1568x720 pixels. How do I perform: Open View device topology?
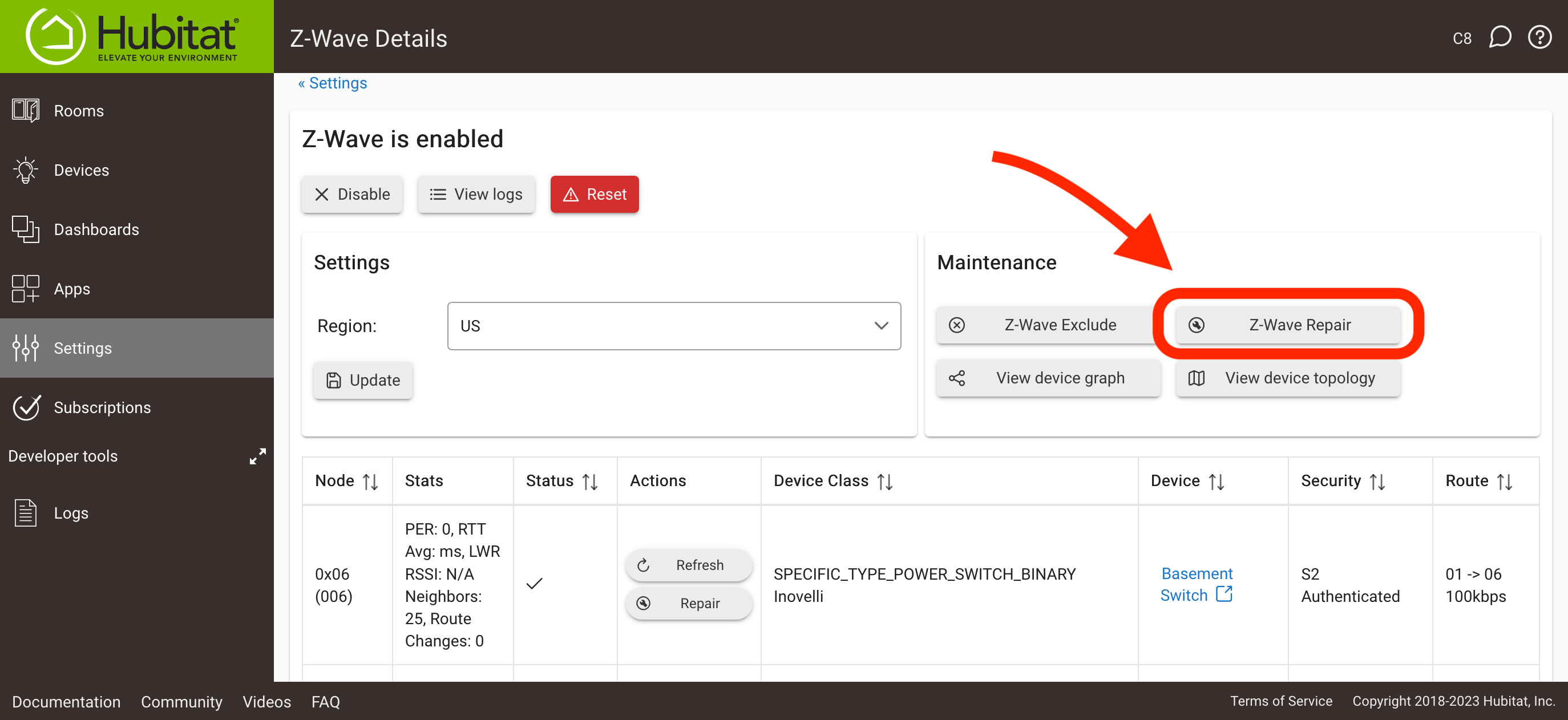1288,378
